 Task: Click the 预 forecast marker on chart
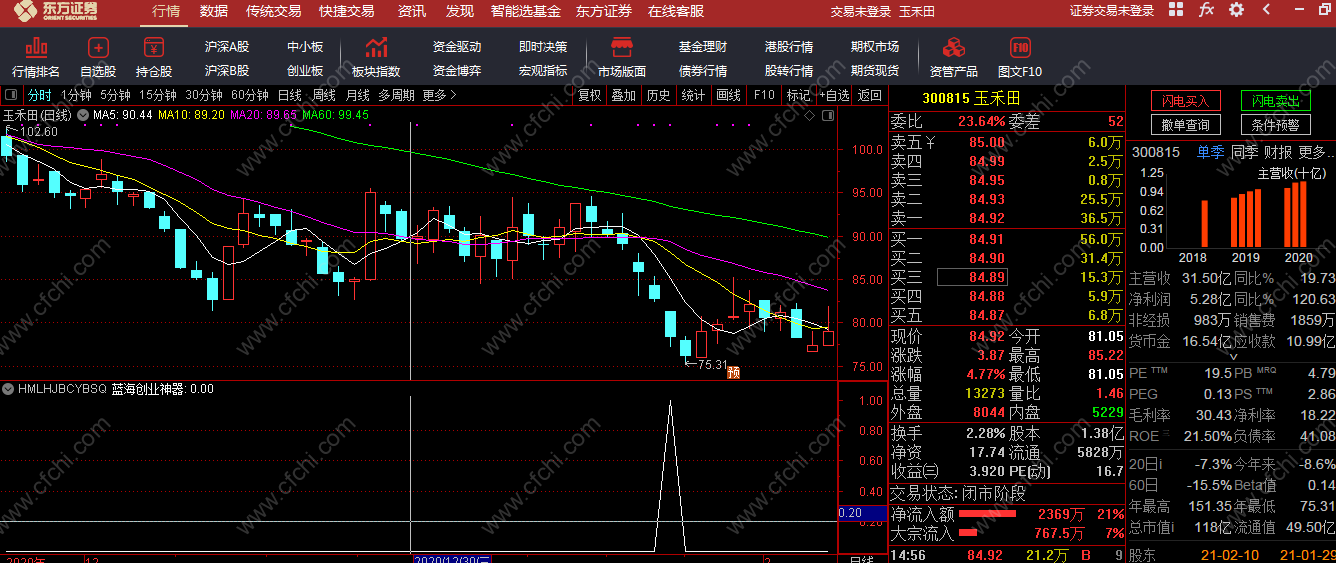pos(733,373)
